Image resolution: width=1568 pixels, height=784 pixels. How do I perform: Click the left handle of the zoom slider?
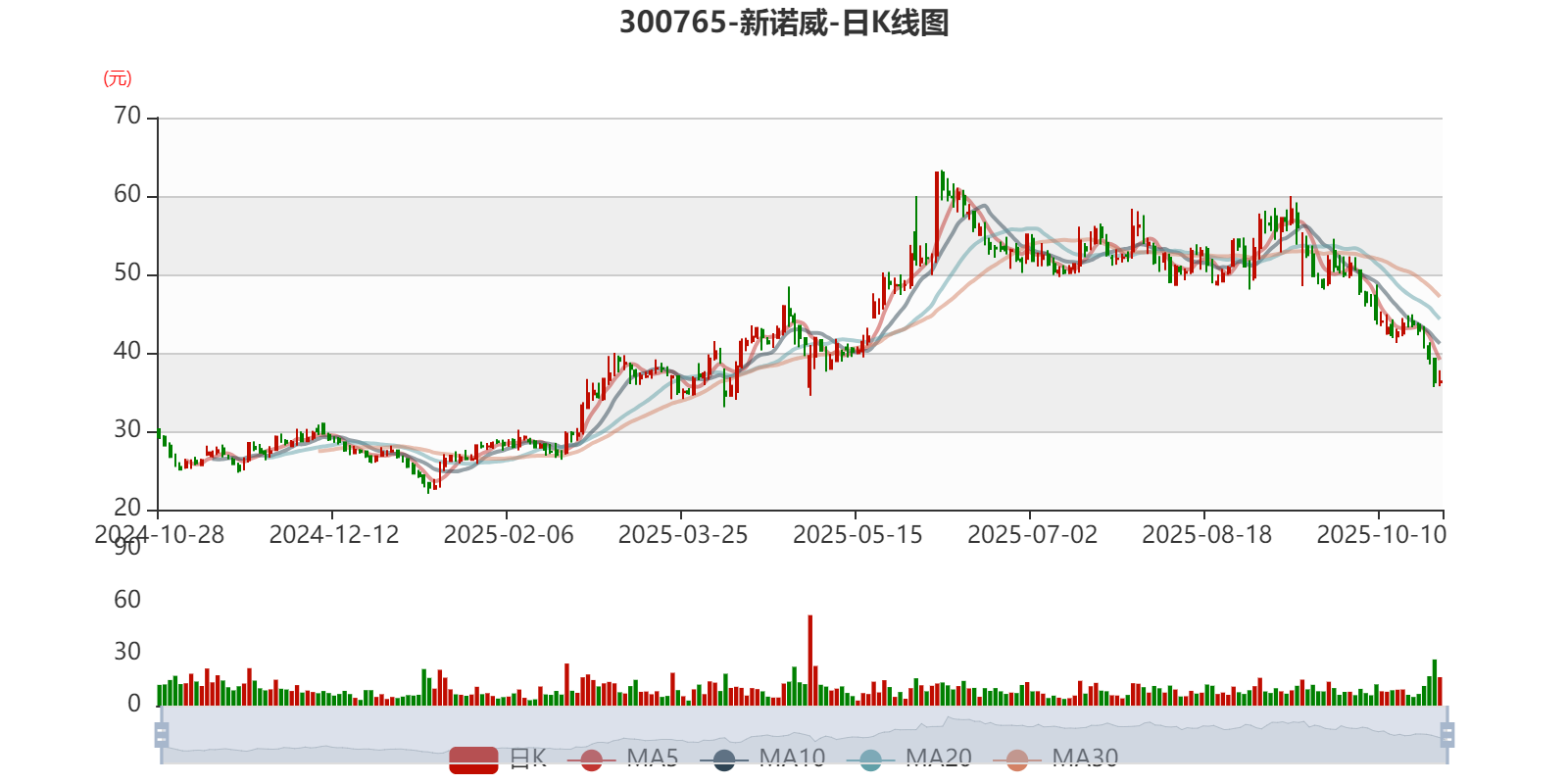162,735
